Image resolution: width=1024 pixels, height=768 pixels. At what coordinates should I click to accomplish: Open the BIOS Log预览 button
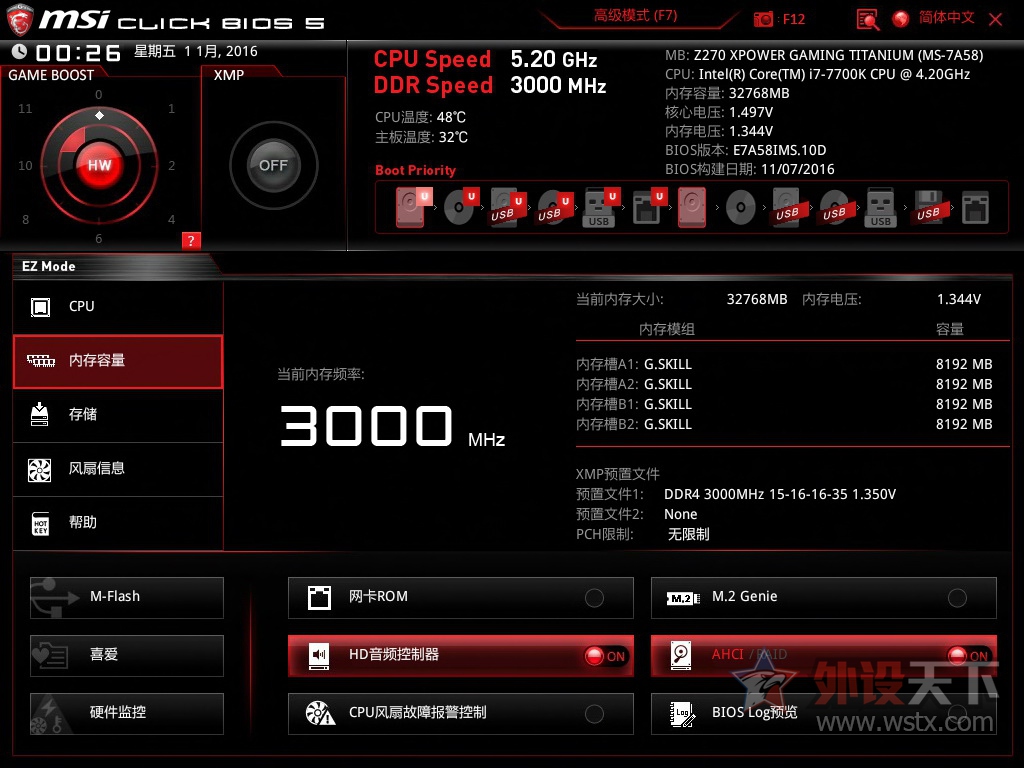pos(824,714)
